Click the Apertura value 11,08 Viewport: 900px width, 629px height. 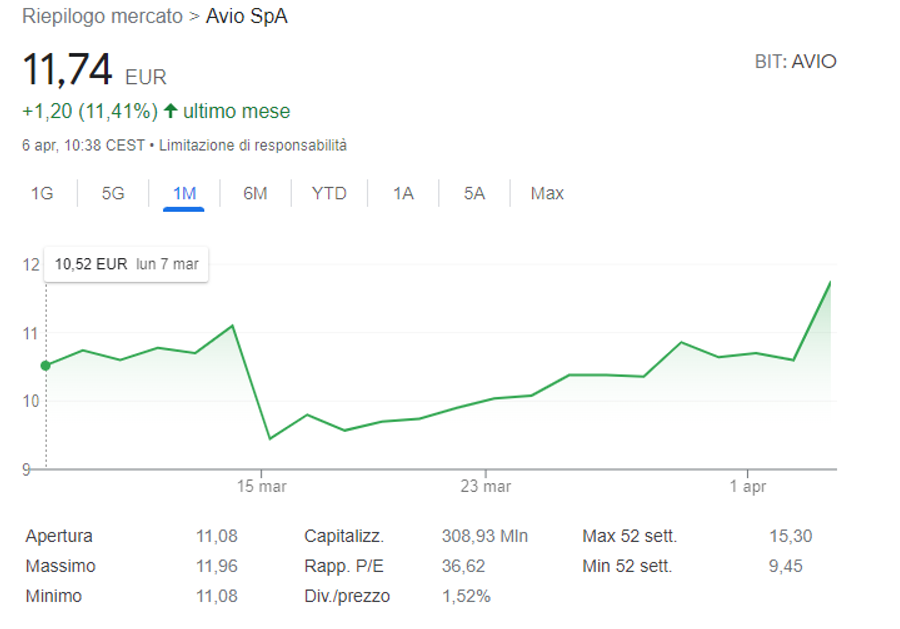(x=216, y=536)
